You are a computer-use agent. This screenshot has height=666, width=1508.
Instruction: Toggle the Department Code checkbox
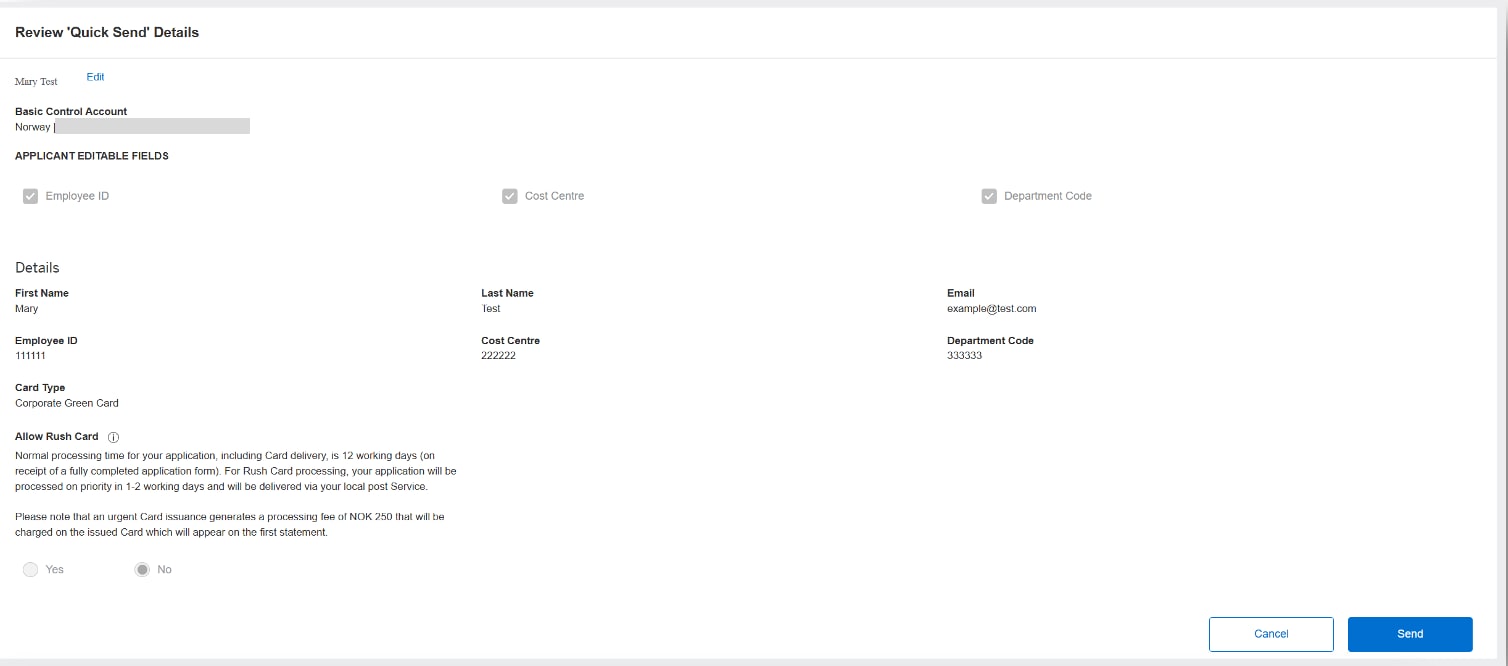(989, 196)
